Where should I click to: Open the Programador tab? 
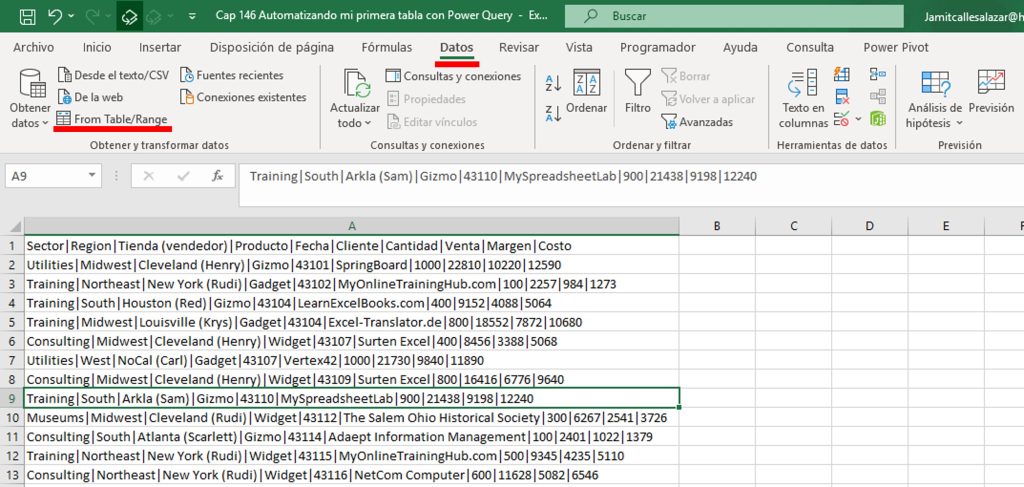click(658, 48)
